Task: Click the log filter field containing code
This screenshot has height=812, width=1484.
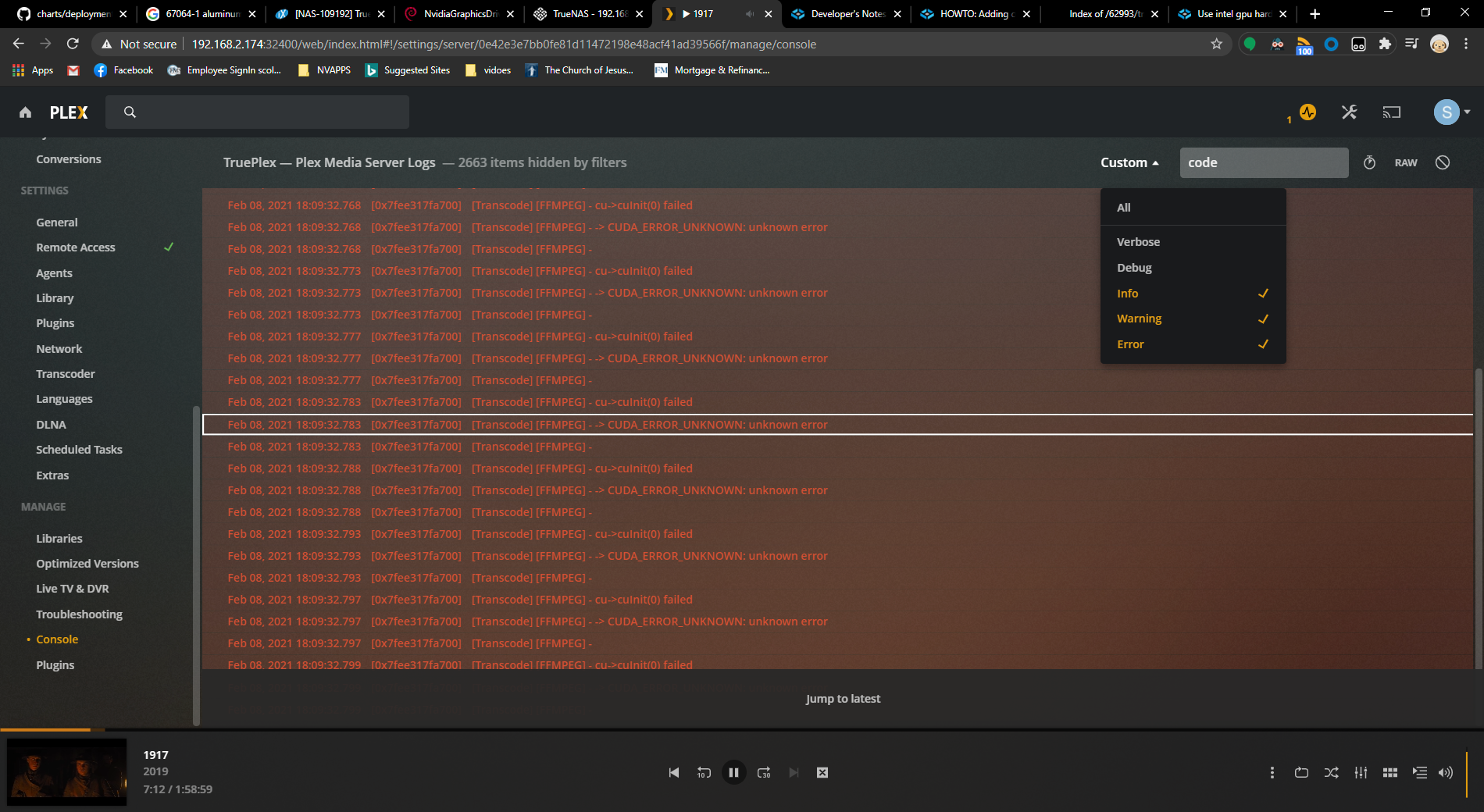Action: (x=1264, y=162)
